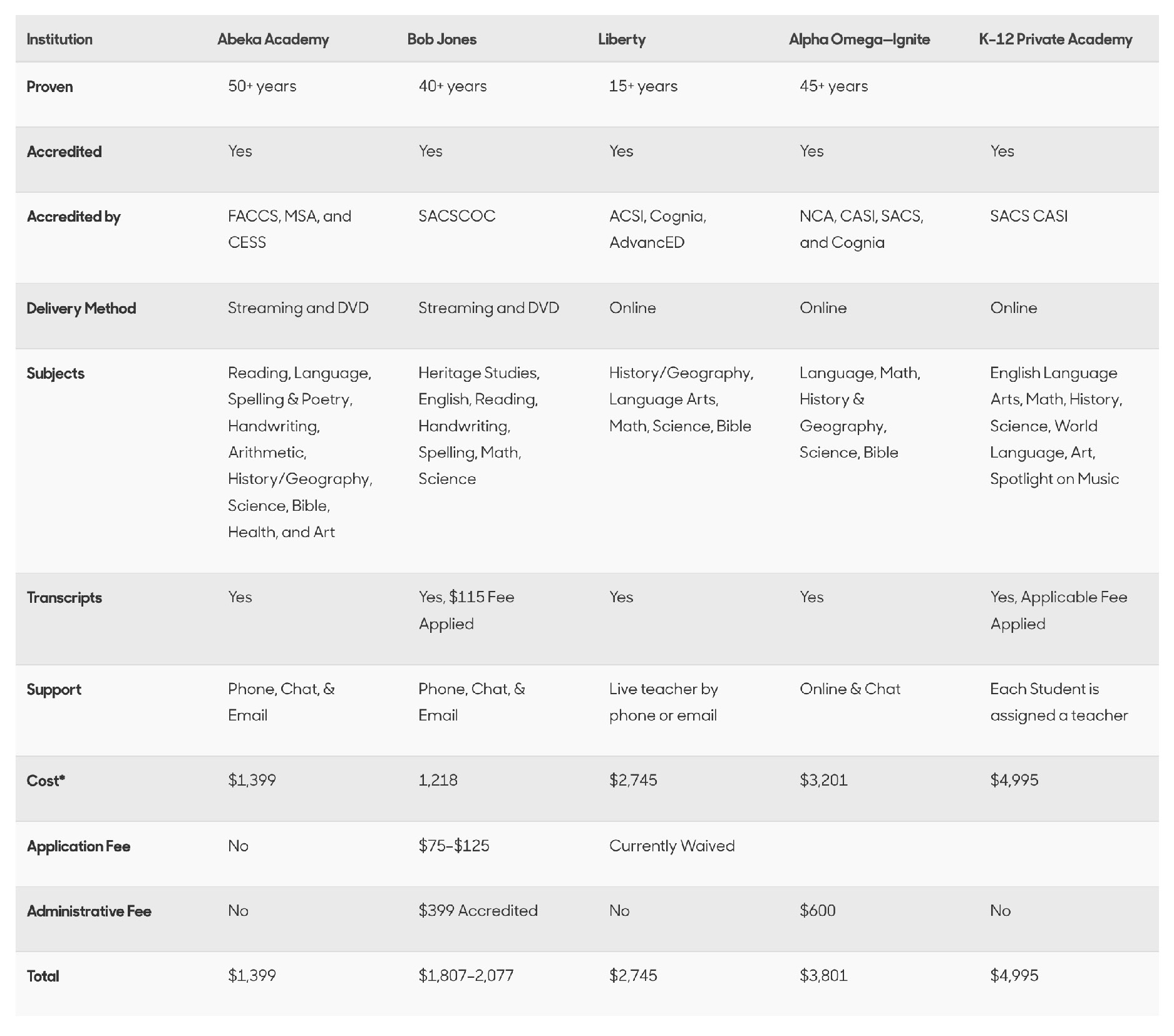Select the K-12 Private Academy header
The height and width of the screenshot is (1036, 1174).
[x=1055, y=39]
